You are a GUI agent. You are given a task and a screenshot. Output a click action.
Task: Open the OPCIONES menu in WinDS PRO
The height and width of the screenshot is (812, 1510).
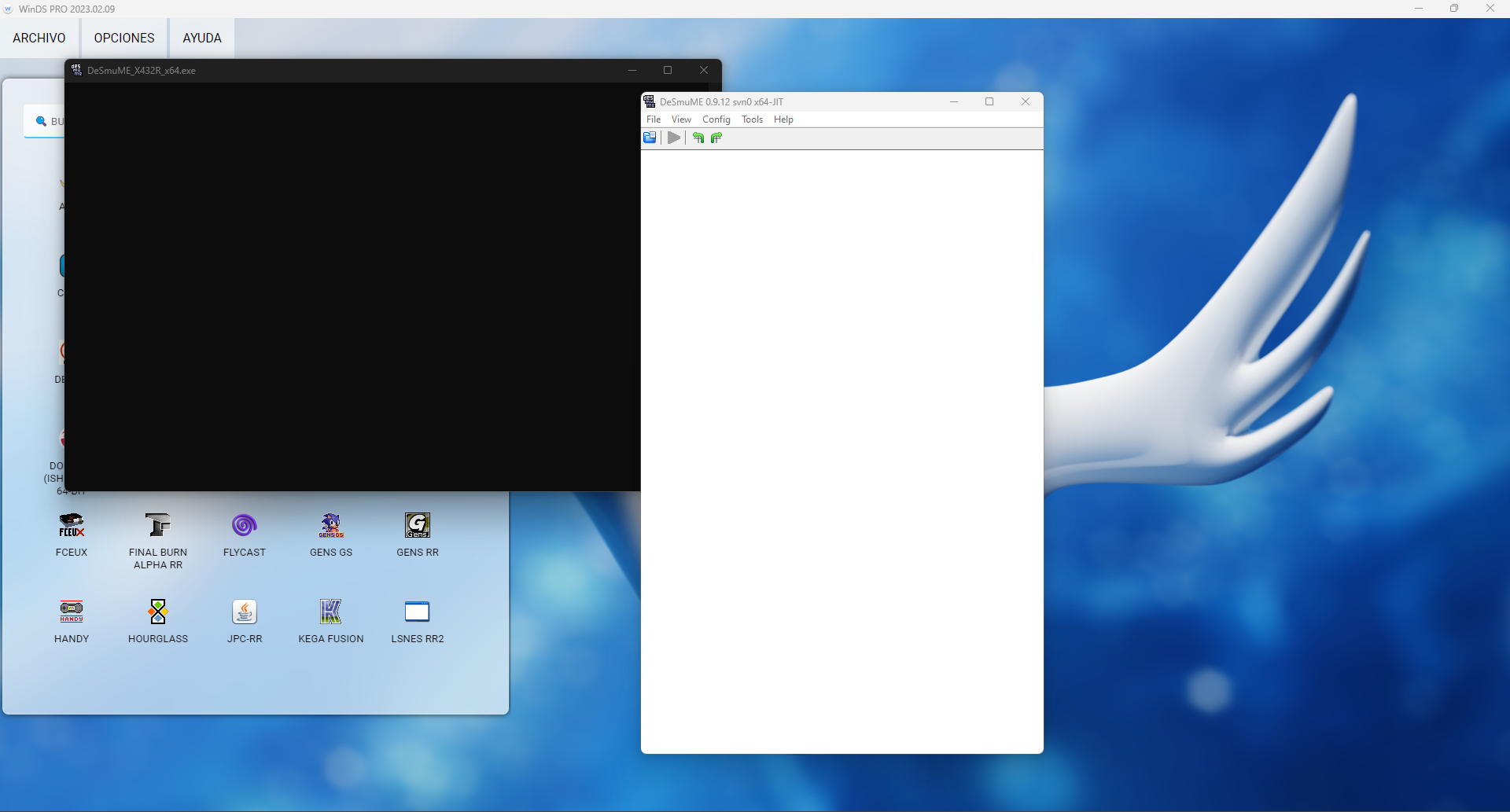[x=124, y=38]
